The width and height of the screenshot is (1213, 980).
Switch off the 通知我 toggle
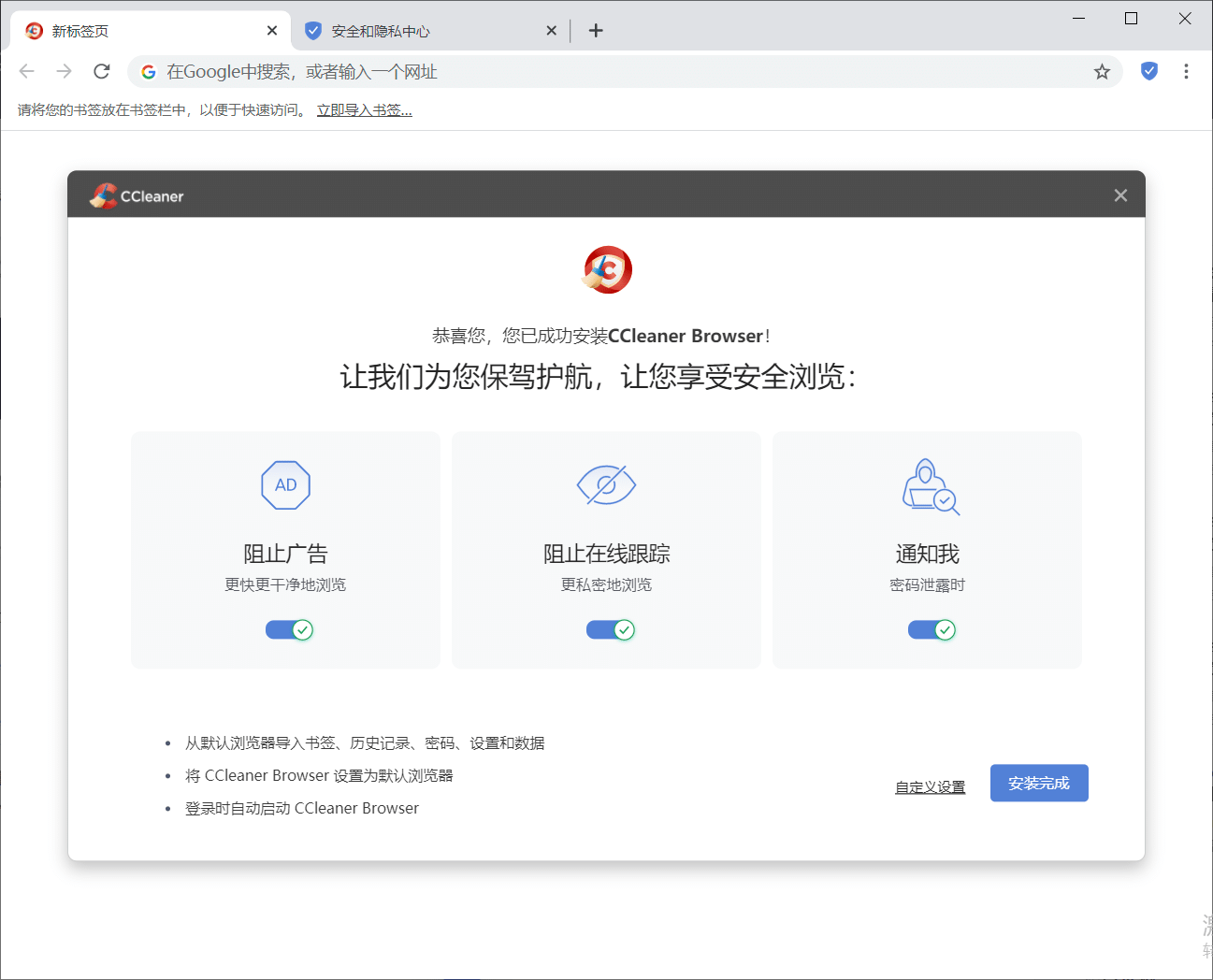931,630
